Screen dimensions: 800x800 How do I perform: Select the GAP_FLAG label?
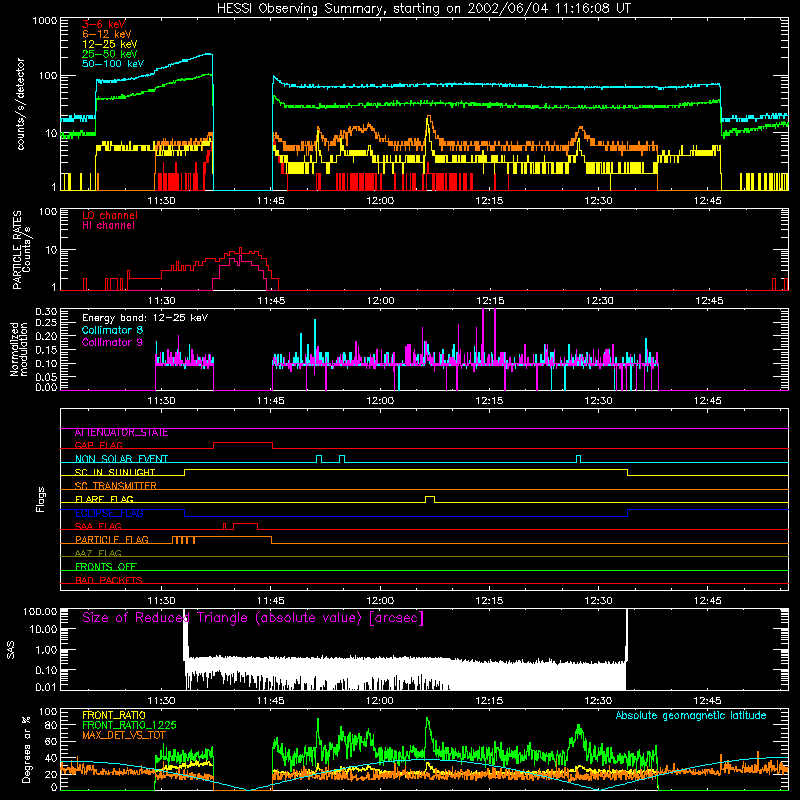(x=98, y=445)
